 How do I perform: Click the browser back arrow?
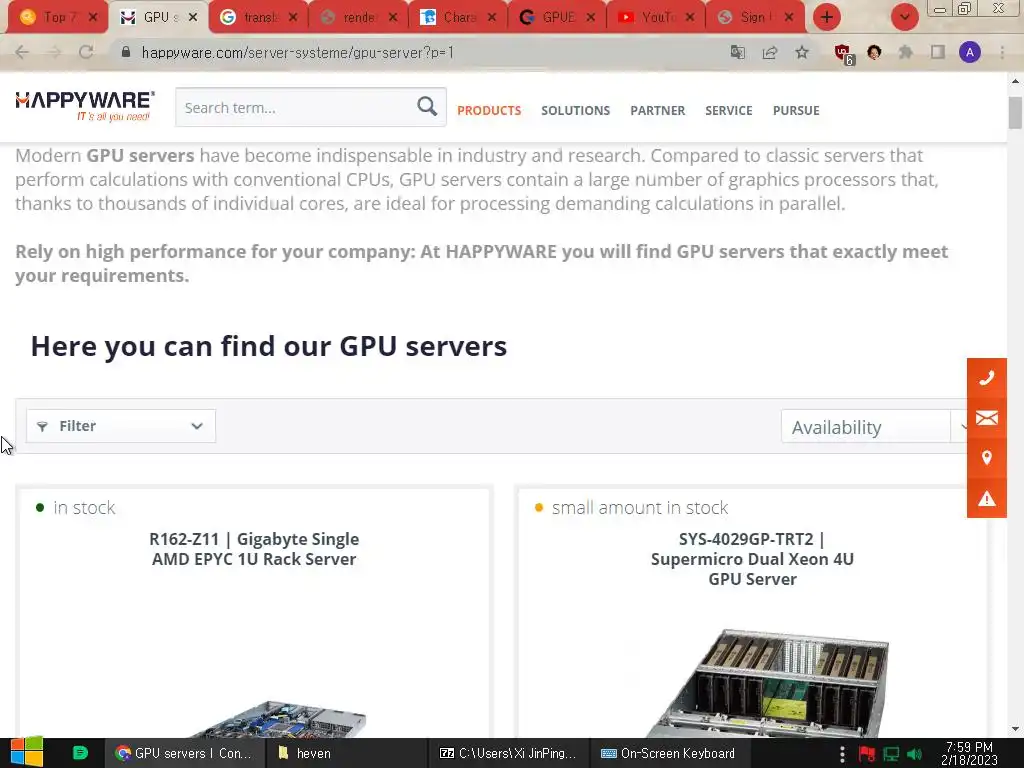22,52
